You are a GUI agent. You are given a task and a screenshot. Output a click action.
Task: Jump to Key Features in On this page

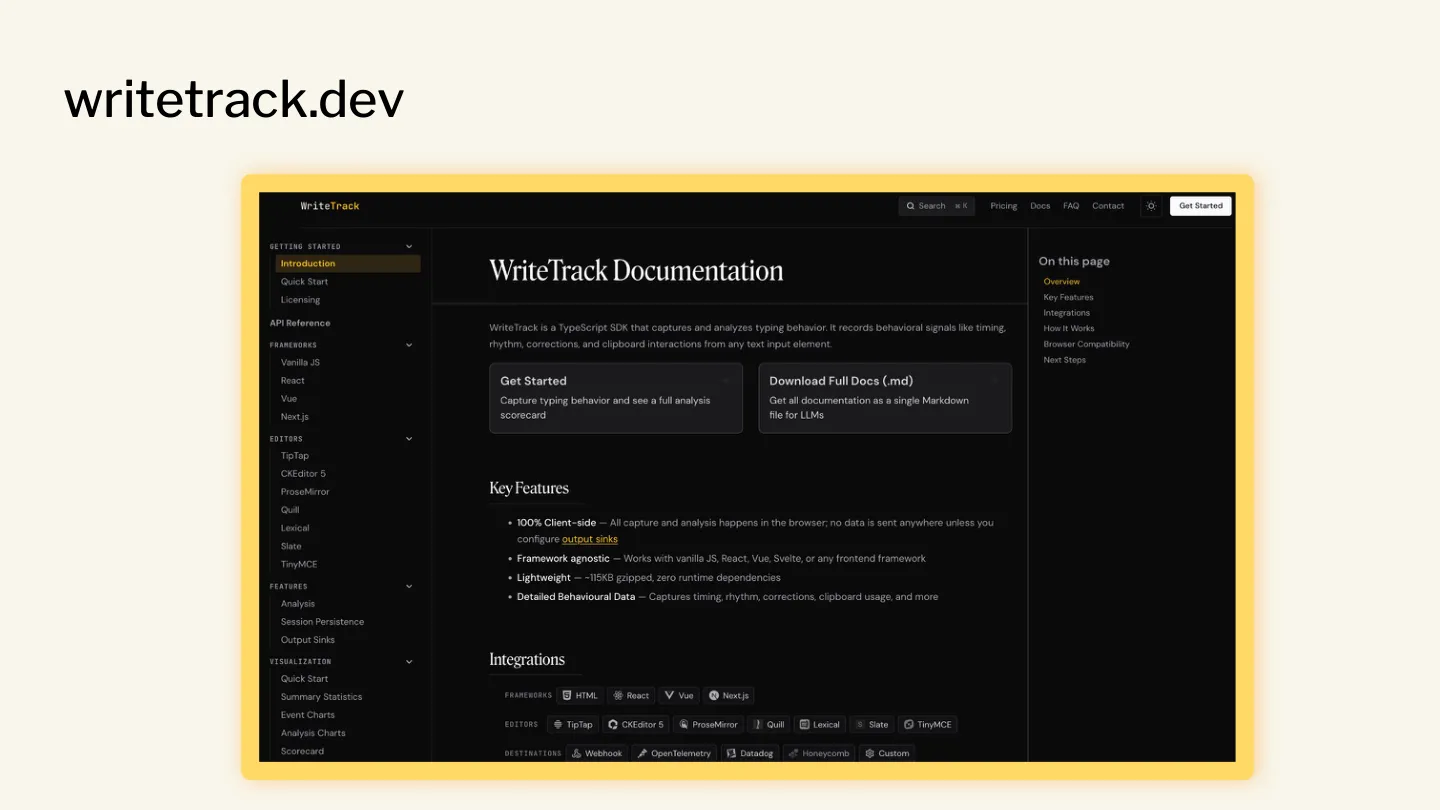click(x=1068, y=297)
